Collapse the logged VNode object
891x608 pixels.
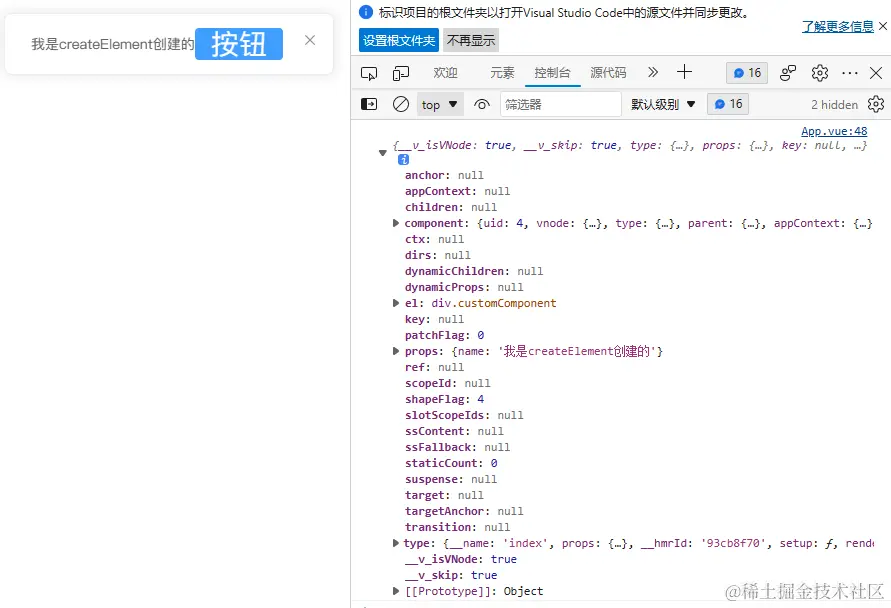tap(382, 152)
